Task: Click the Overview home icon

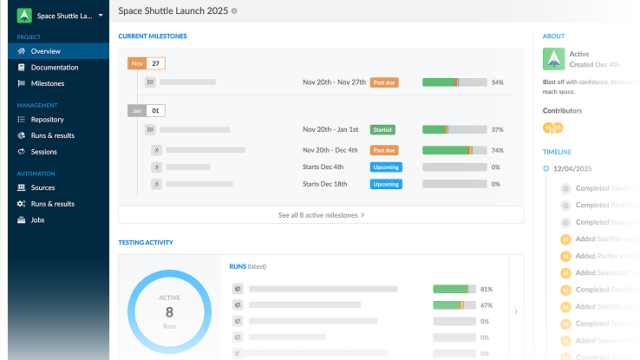Action: click(21, 51)
